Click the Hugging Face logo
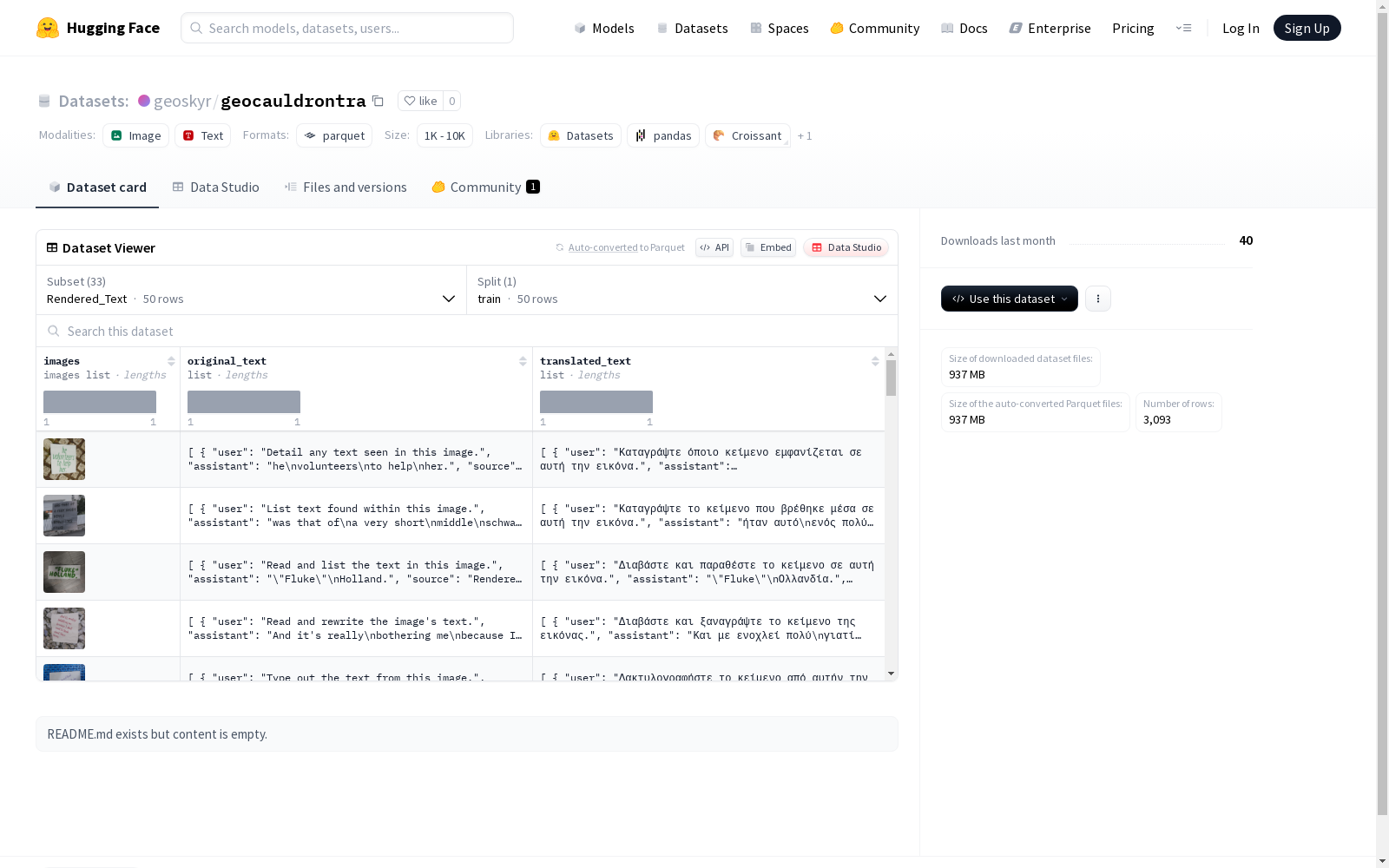Viewport: 1389px width, 868px height. [97, 28]
